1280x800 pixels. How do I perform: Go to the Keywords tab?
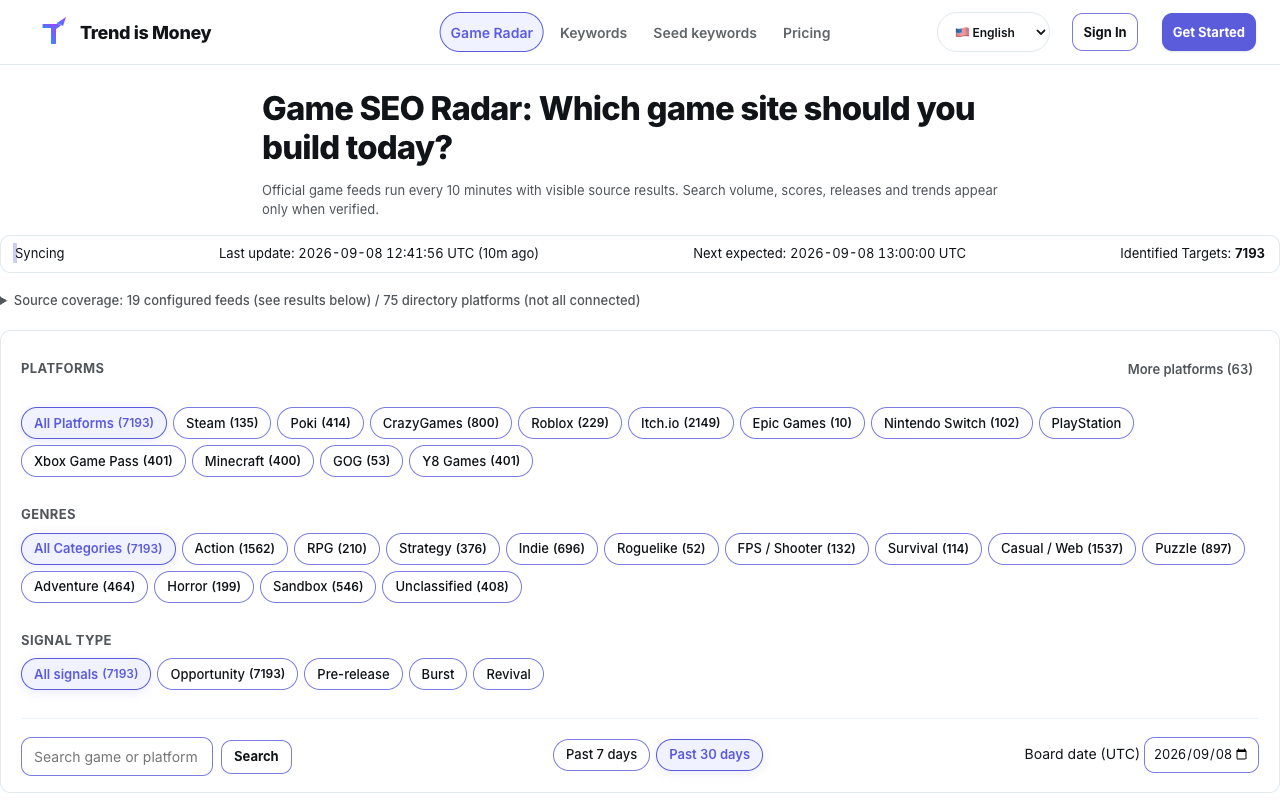[593, 33]
